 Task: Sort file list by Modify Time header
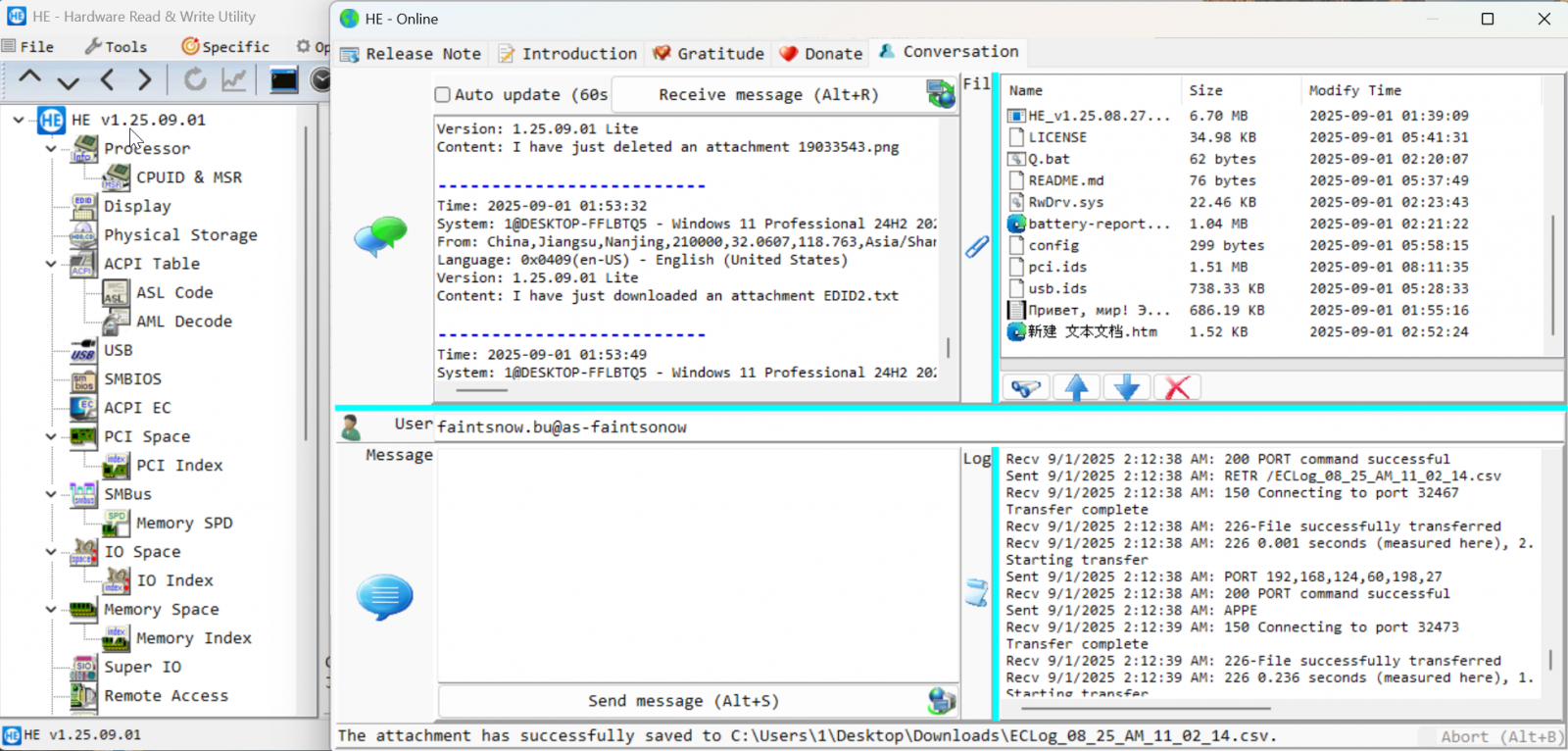click(1423, 90)
